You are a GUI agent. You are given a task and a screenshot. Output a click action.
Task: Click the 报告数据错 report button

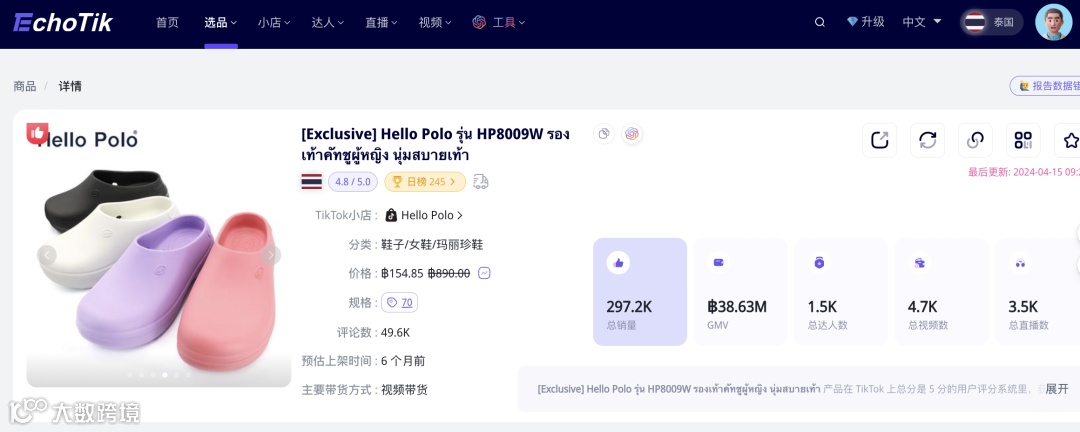[1045, 86]
